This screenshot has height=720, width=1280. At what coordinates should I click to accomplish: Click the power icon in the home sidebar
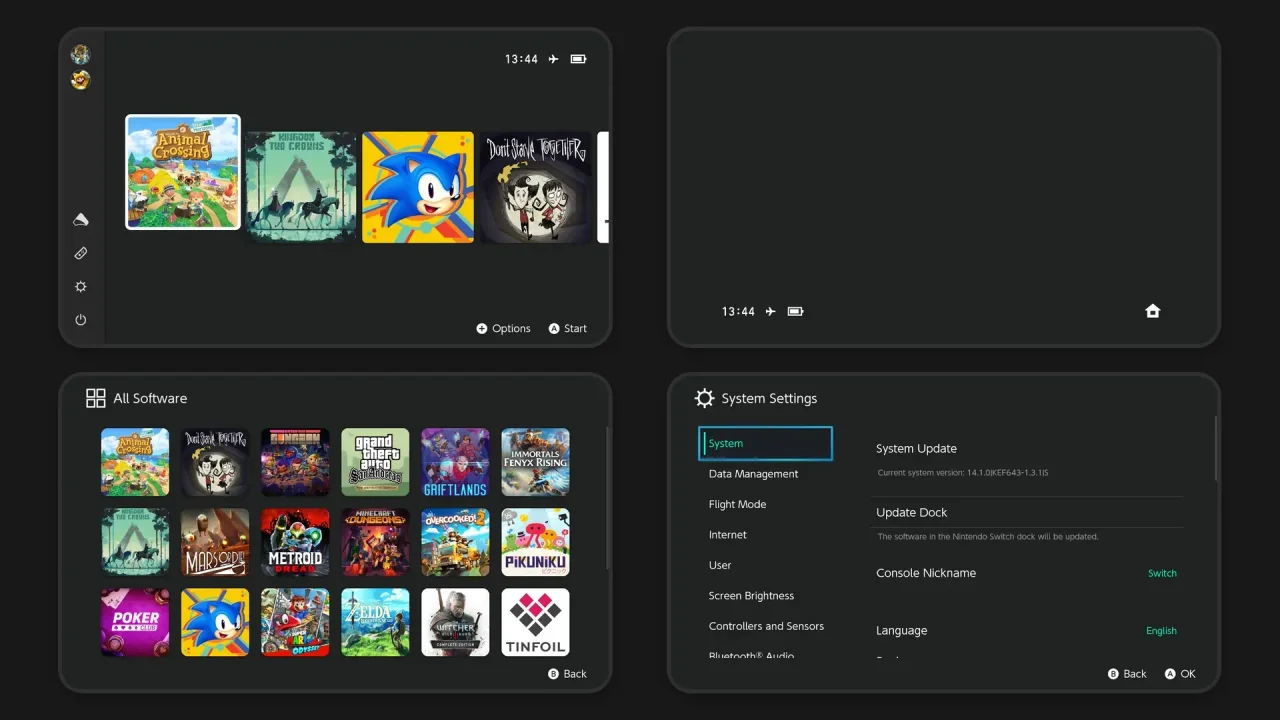tap(81, 320)
